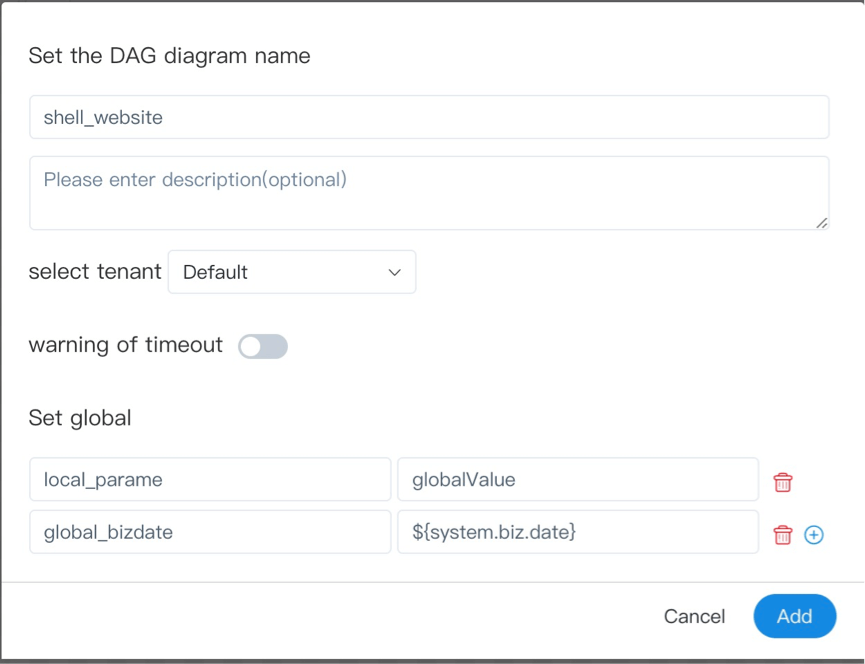This screenshot has height=664, width=865.
Task: Add a new global parameter row
Action: coord(814,535)
